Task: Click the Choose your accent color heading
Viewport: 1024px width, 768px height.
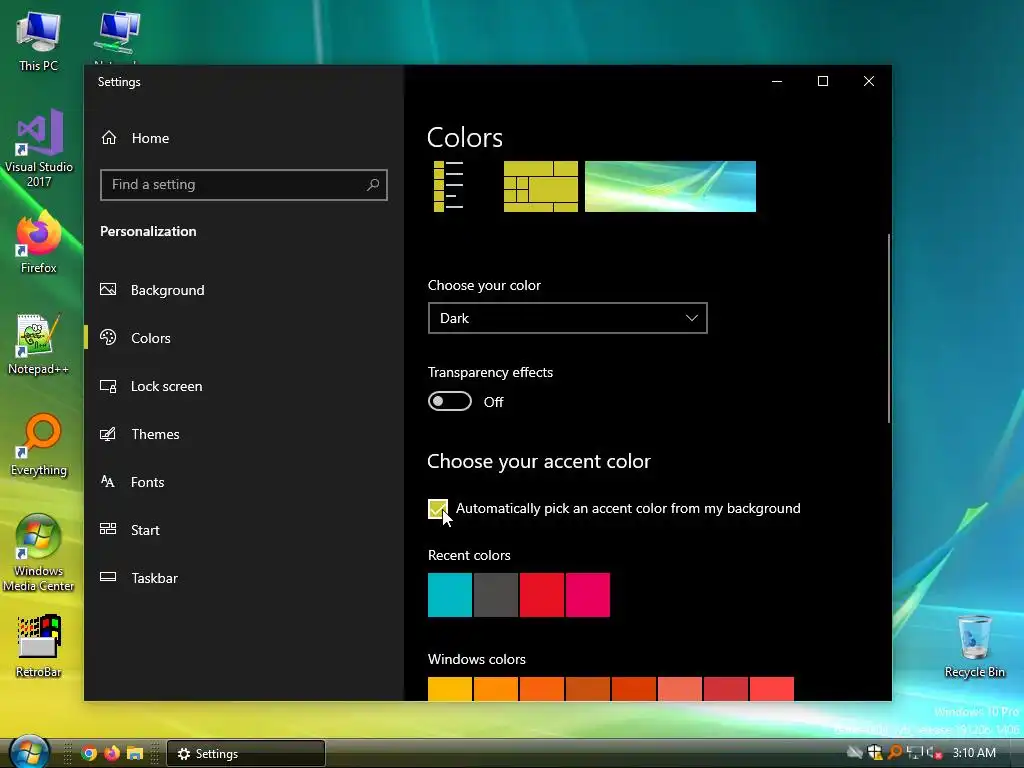Action: tap(539, 461)
